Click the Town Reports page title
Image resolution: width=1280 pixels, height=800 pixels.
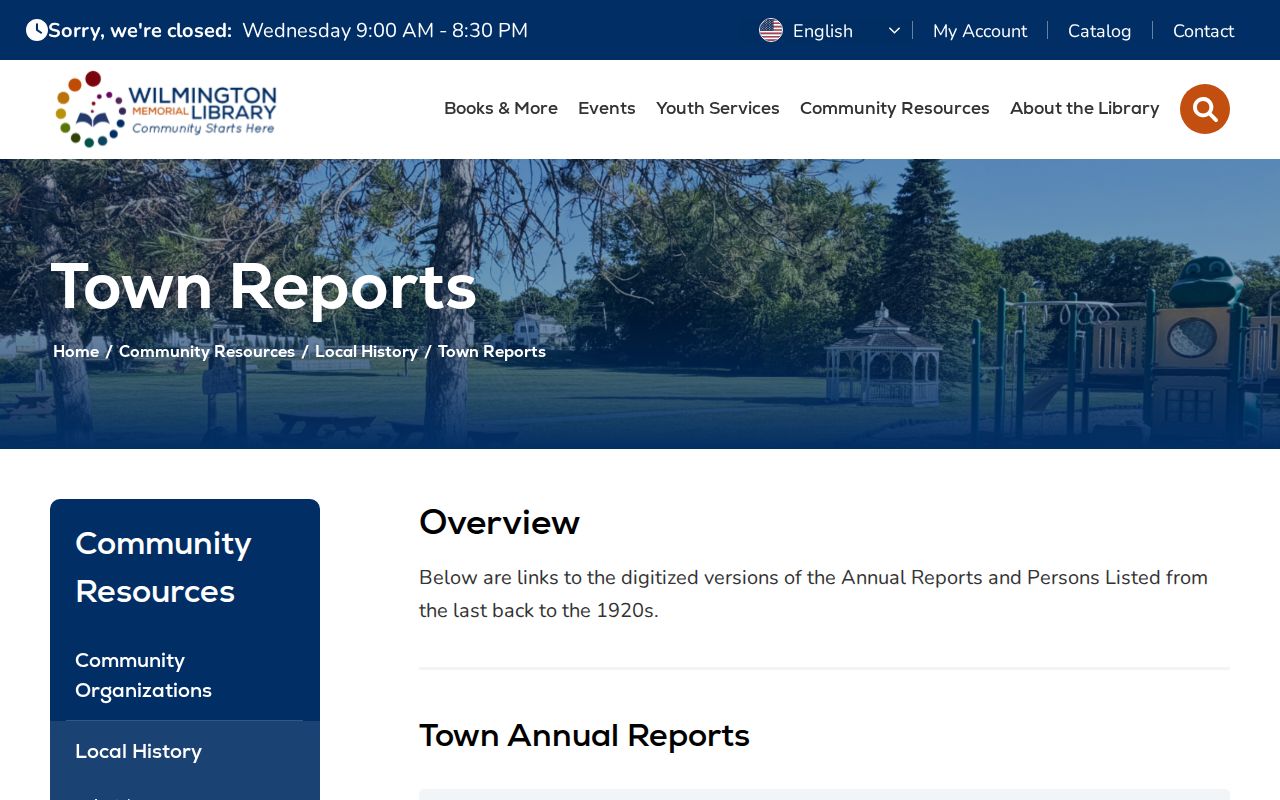pyautogui.click(x=264, y=286)
